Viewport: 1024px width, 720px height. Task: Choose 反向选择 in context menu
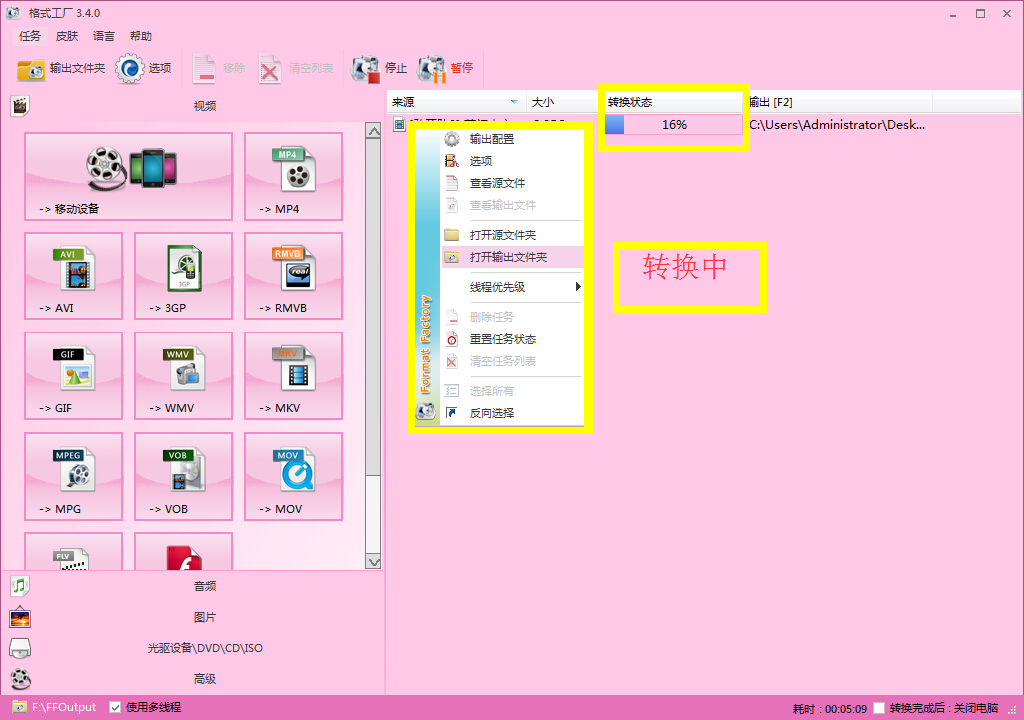point(512,413)
